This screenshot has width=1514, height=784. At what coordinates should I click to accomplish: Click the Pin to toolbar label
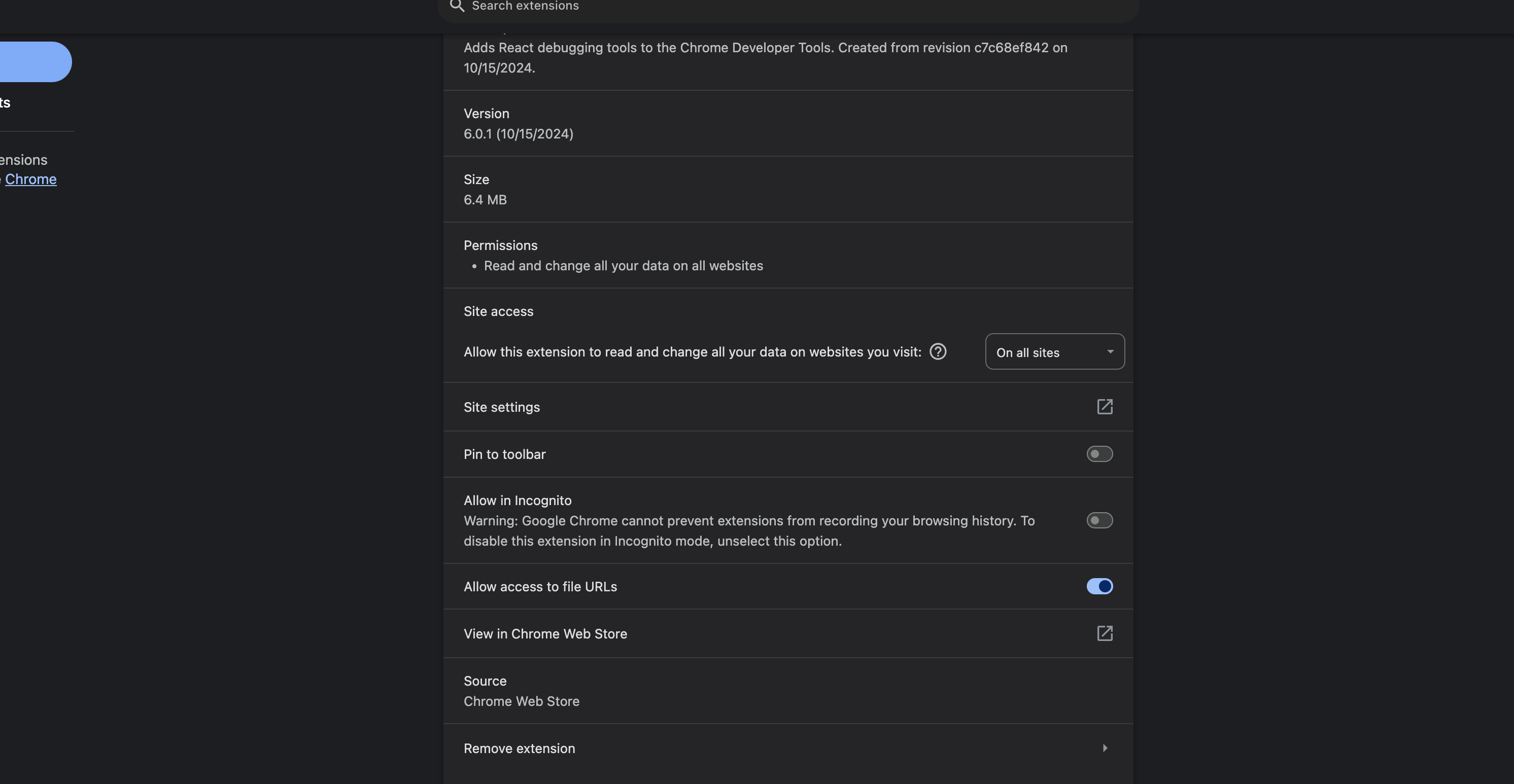(x=504, y=454)
